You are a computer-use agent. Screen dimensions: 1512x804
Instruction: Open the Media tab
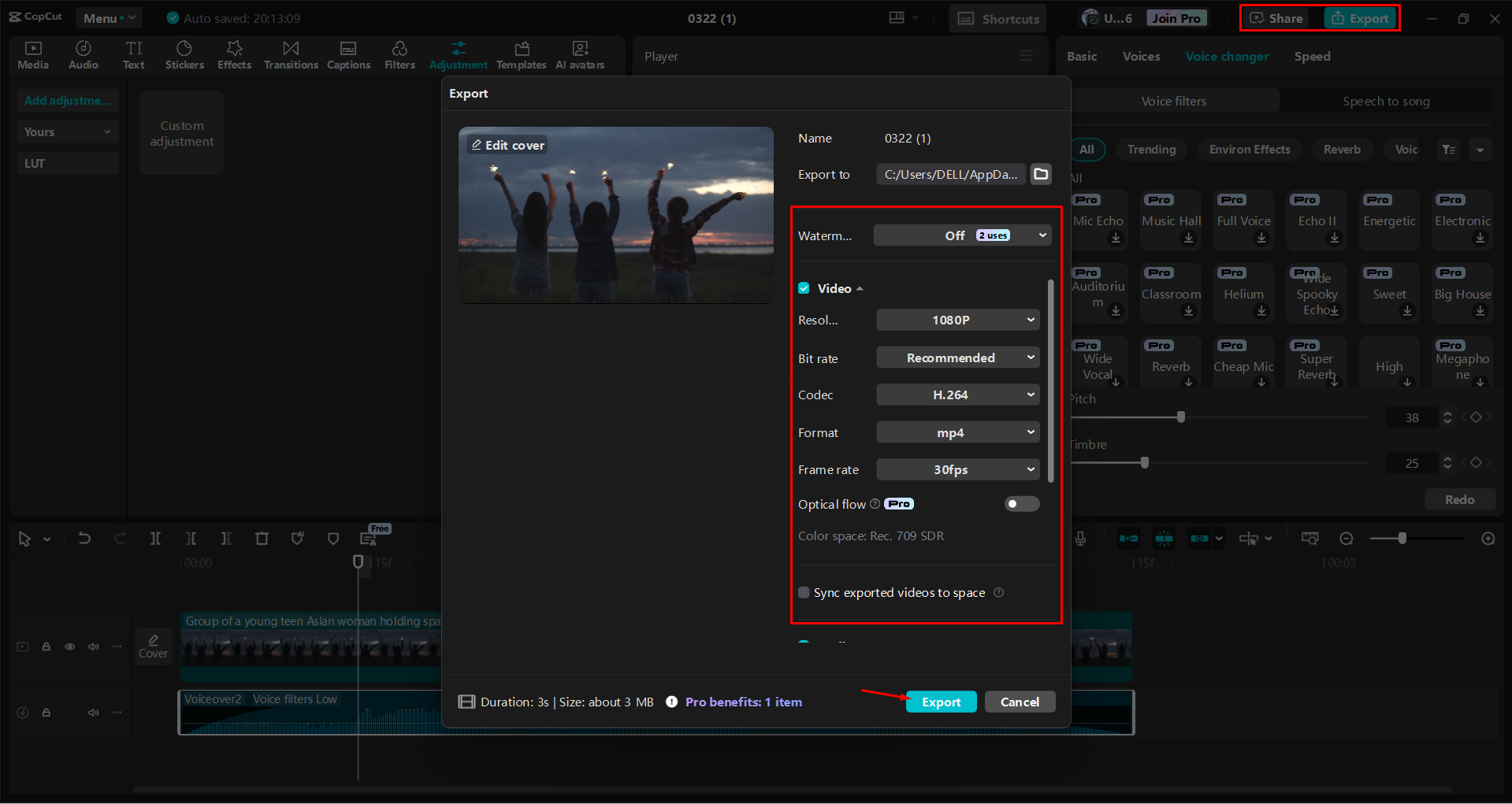33,55
